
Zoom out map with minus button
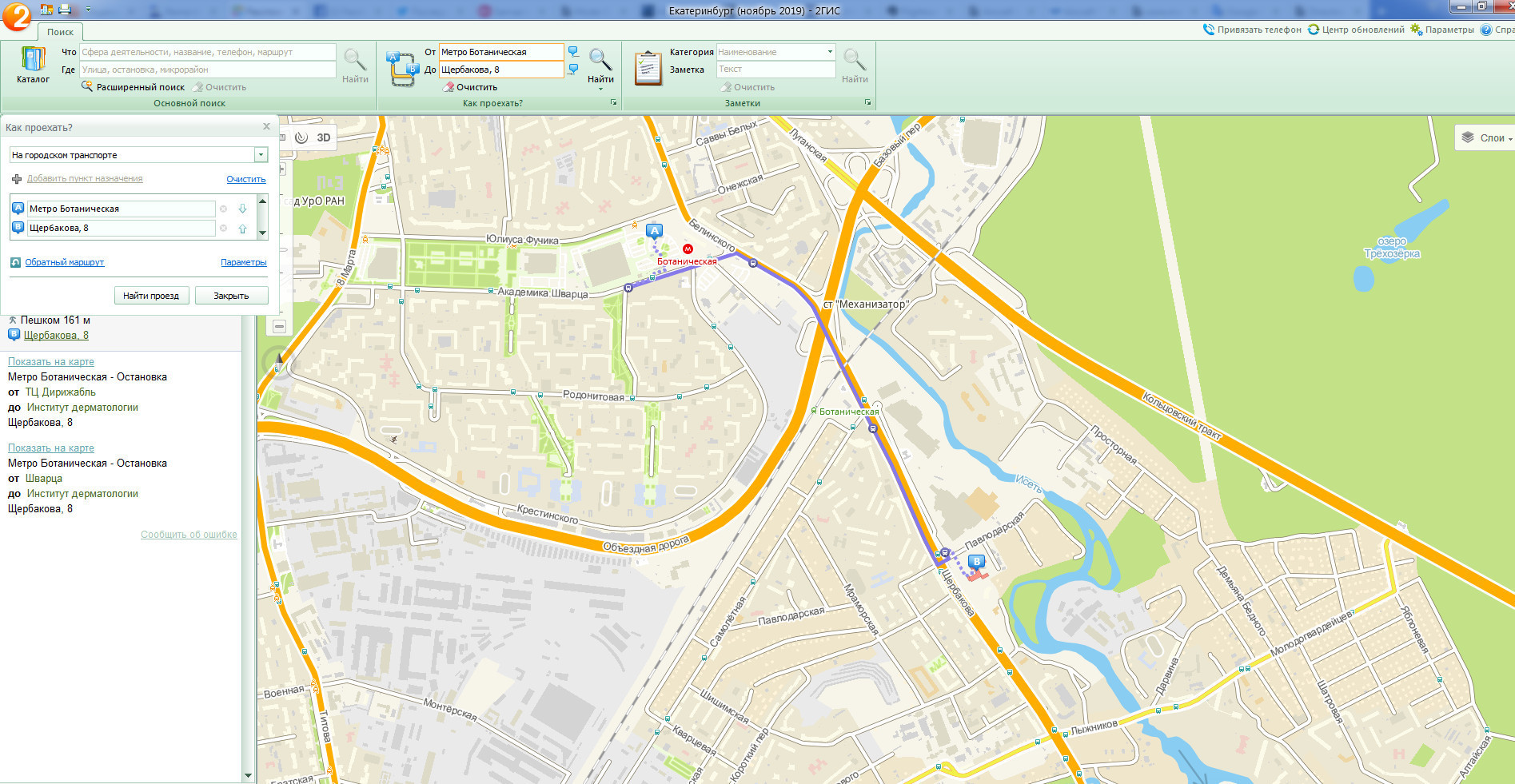point(279,326)
